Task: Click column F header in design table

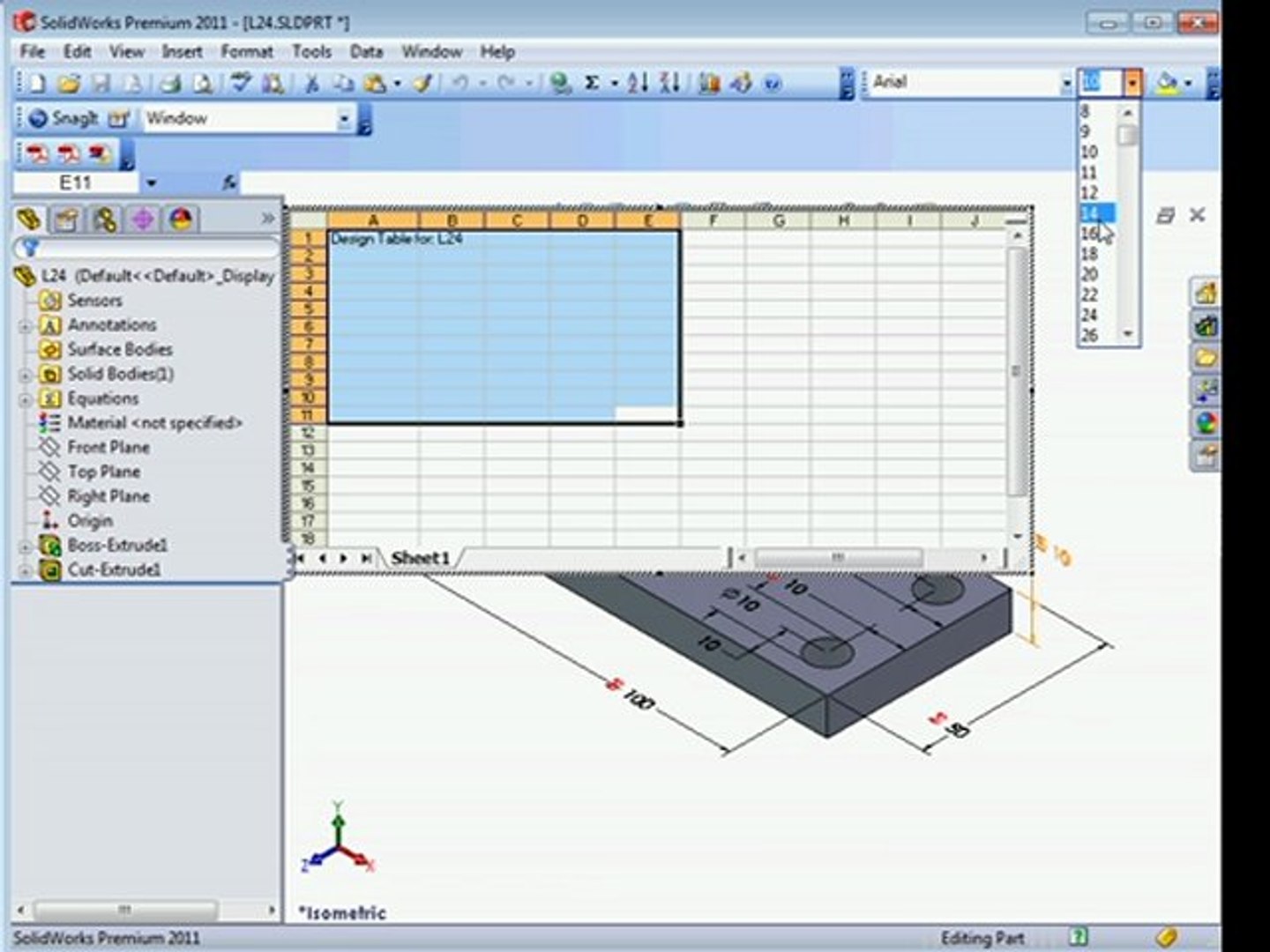Action: click(x=712, y=220)
